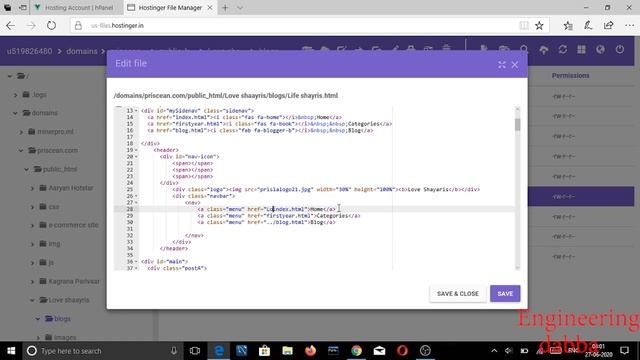640x360 pixels.
Task: Click the domains breadcrumb link
Action: click(x=82, y=51)
